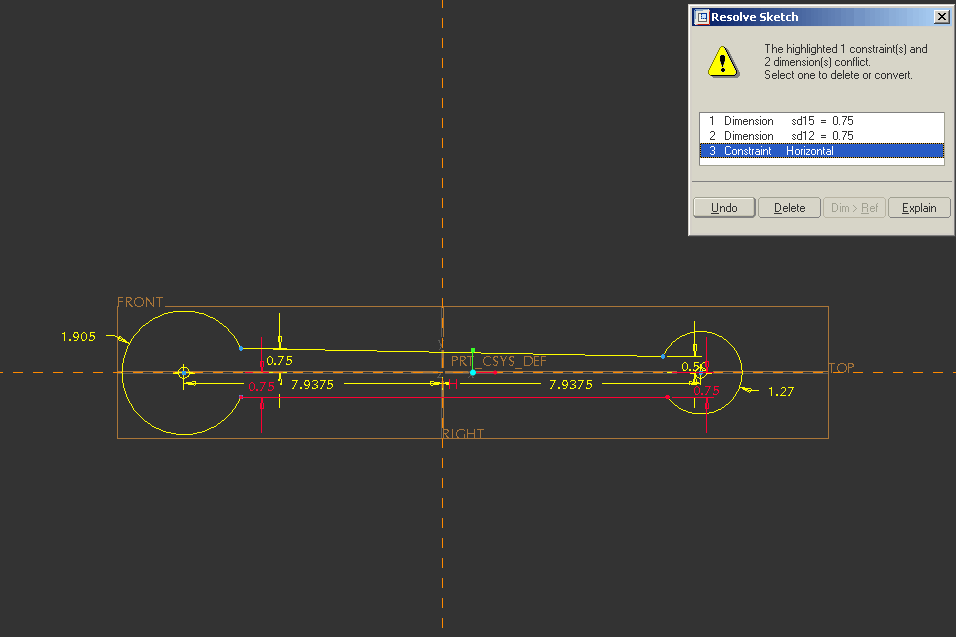956x637 pixels.
Task: Click the red 0.75 dimension near left circle
Action: (261, 386)
